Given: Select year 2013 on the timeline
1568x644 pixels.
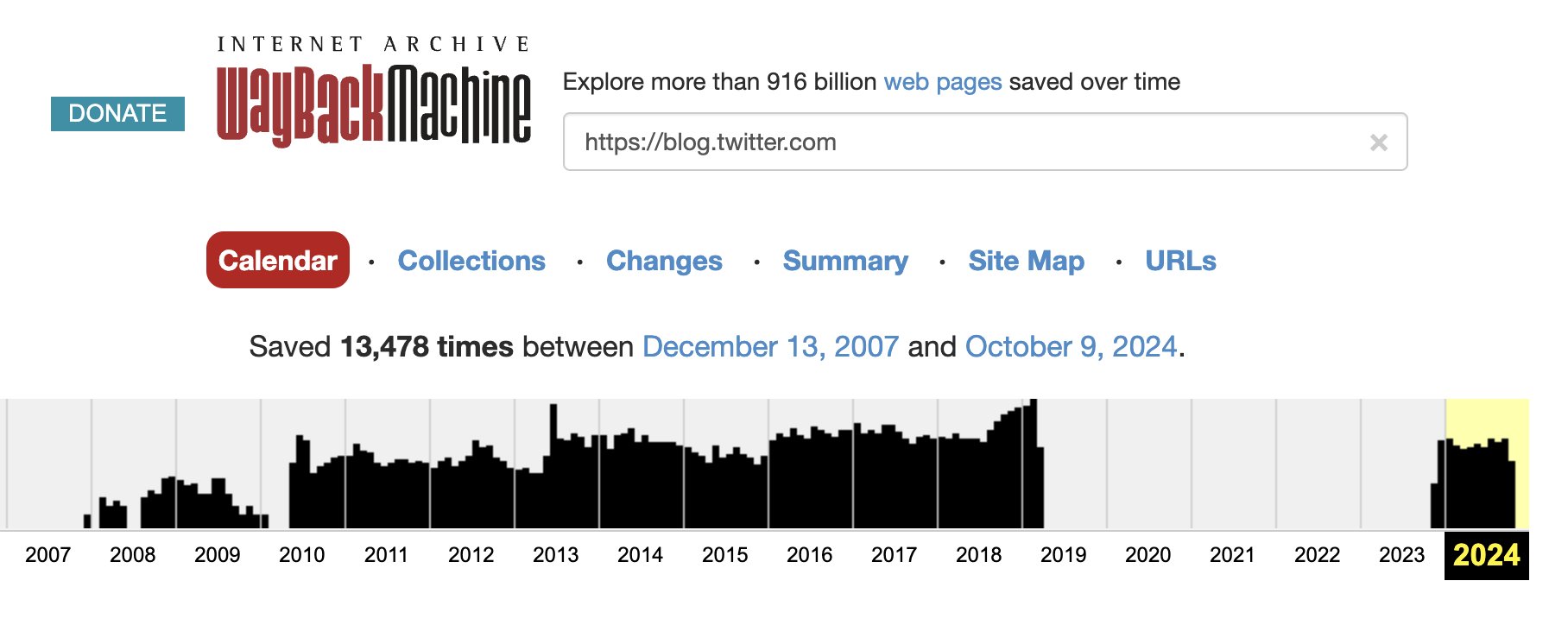Looking at the screenshot, I should click(x=555, y=555).
